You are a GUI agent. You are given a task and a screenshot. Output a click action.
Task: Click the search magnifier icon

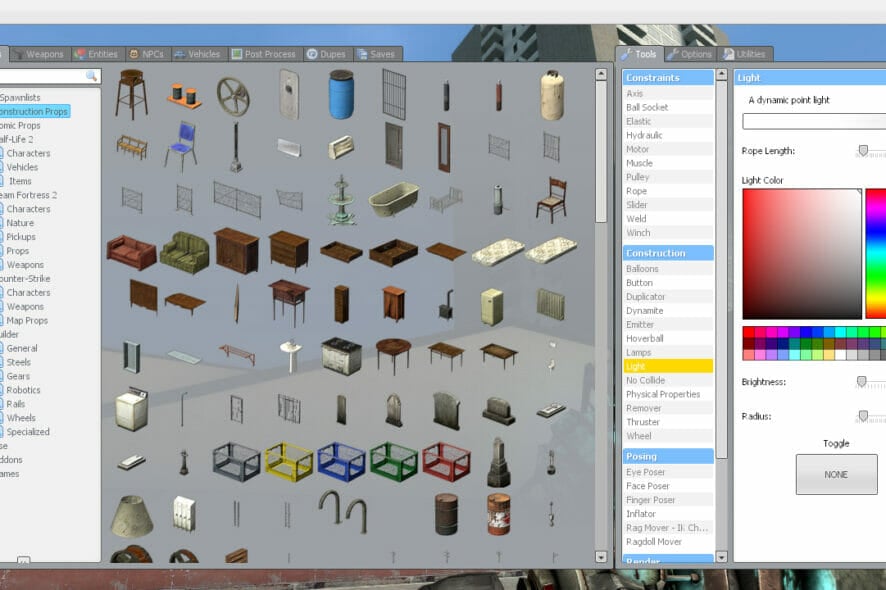coord(91,76)
